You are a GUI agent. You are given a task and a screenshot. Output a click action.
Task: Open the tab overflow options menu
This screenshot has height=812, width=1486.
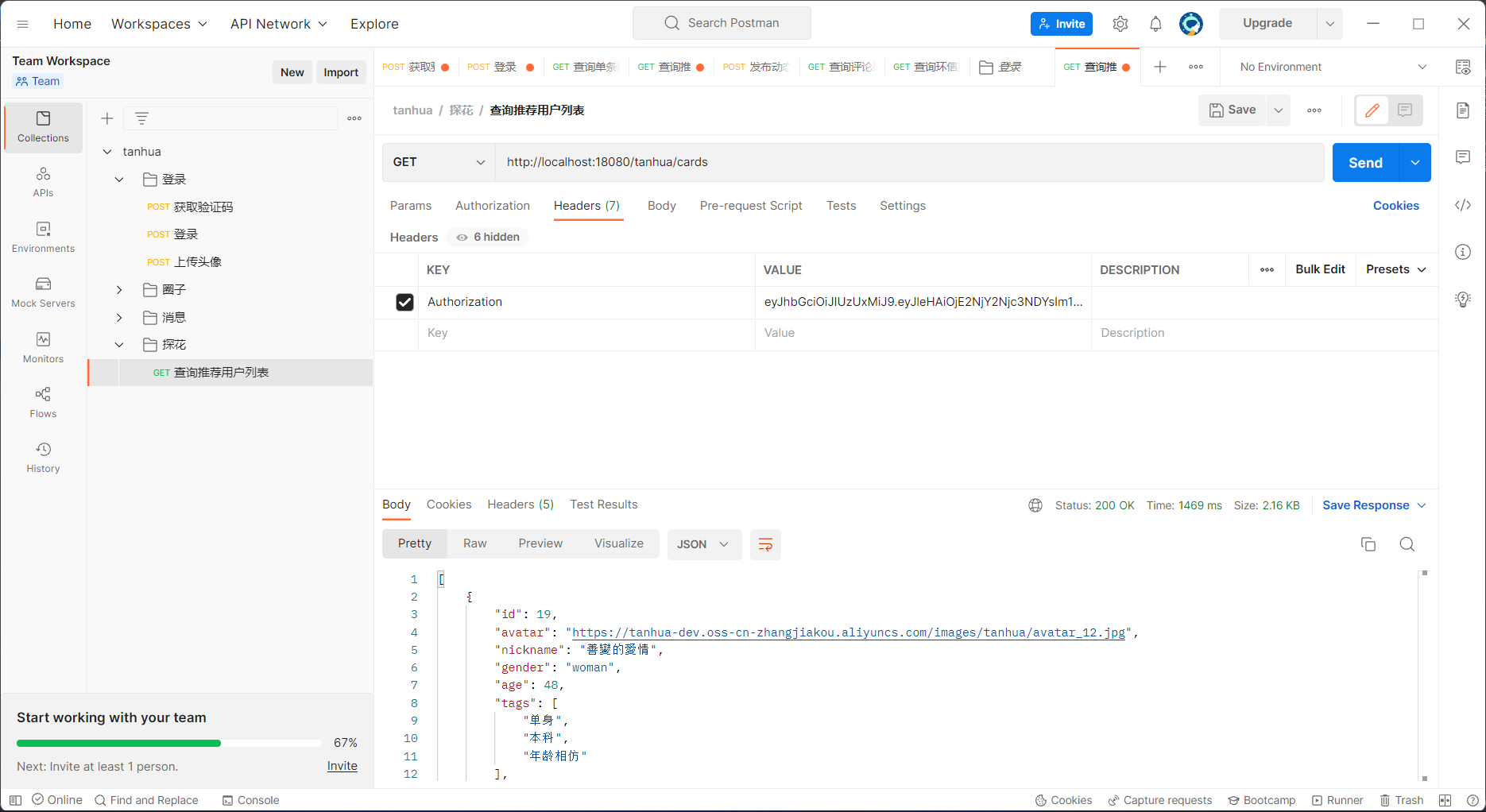[1196, 67]
